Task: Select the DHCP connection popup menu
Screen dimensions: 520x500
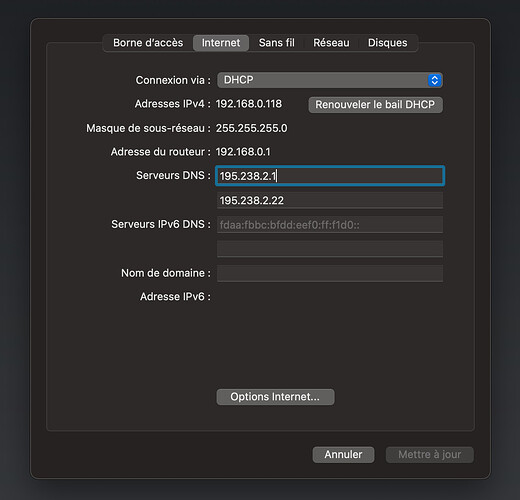Action: point(330,80)
